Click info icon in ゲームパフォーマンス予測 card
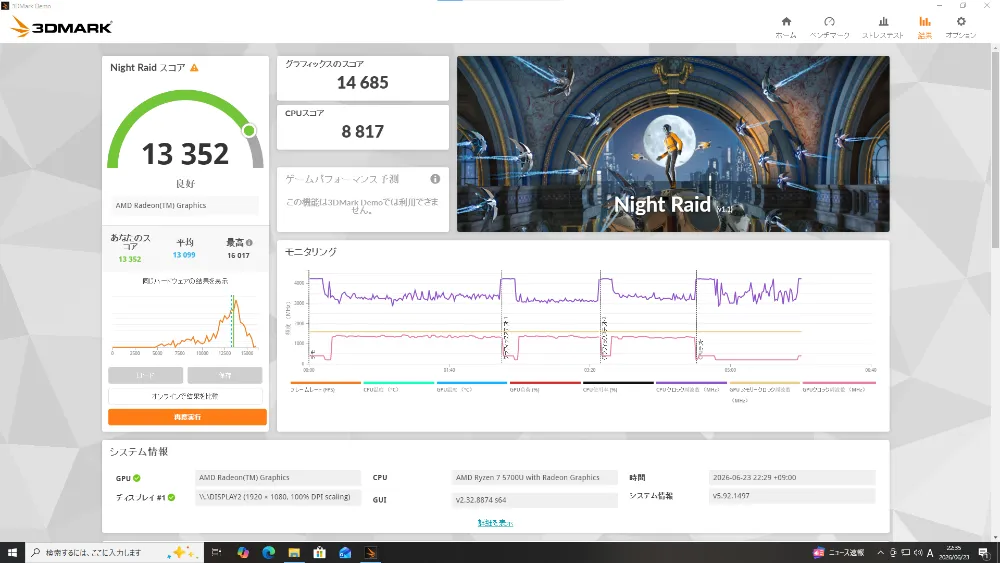 point(435,179)
